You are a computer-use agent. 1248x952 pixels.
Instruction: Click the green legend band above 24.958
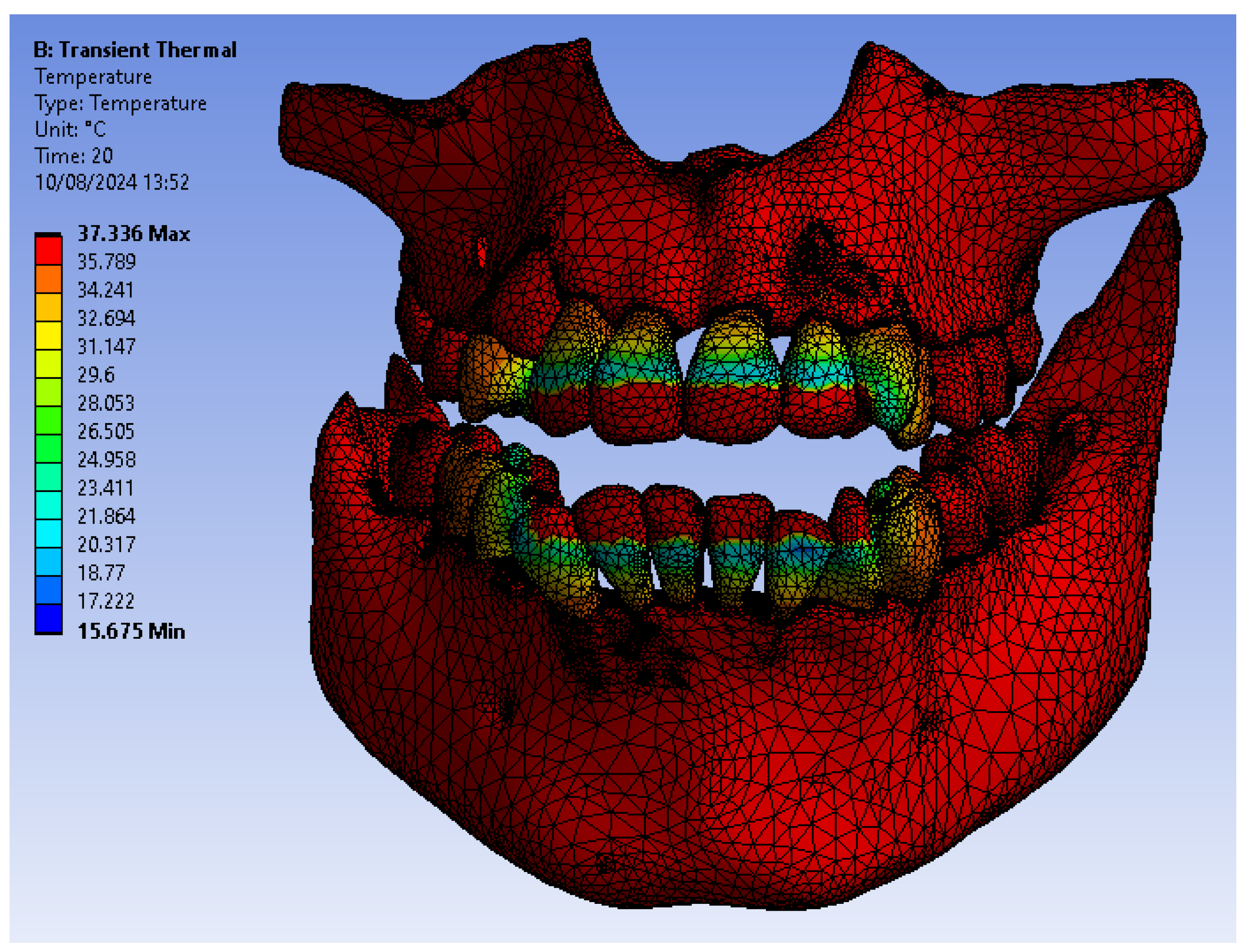click(x=49, y=450)
